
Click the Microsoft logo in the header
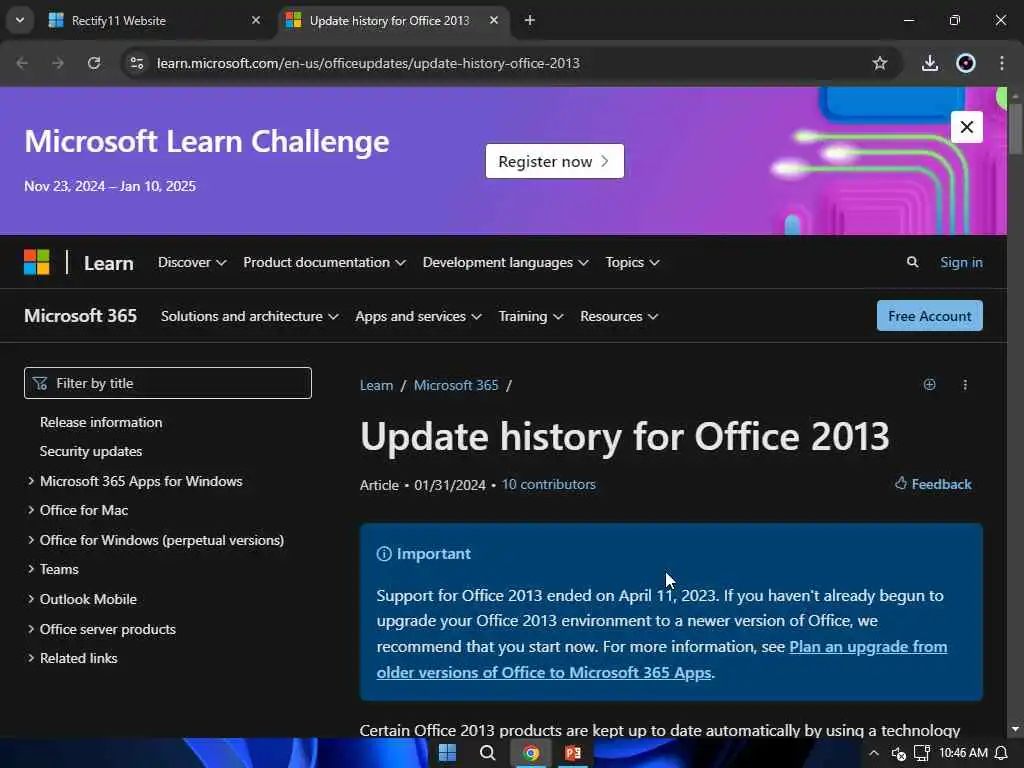[x=37, y=263]
